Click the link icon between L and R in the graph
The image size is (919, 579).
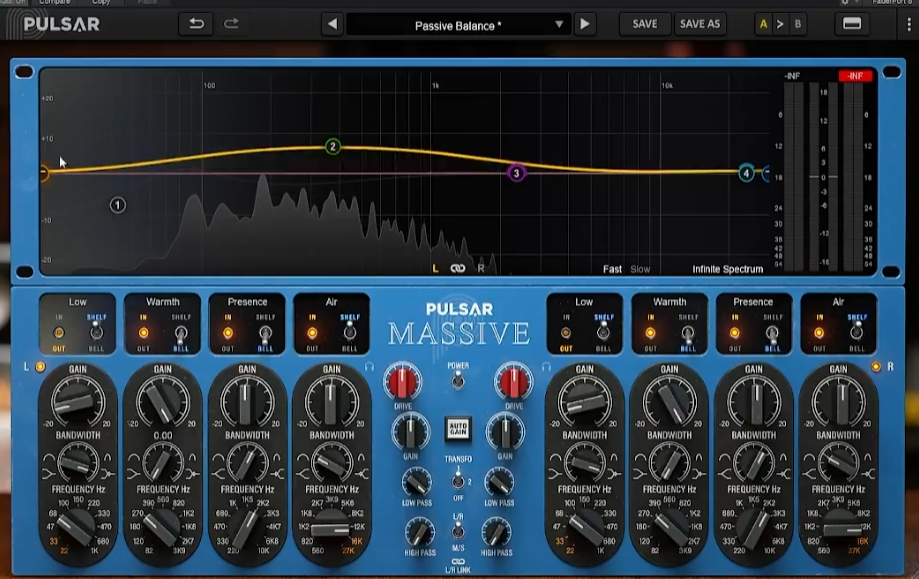pos(458,268)
